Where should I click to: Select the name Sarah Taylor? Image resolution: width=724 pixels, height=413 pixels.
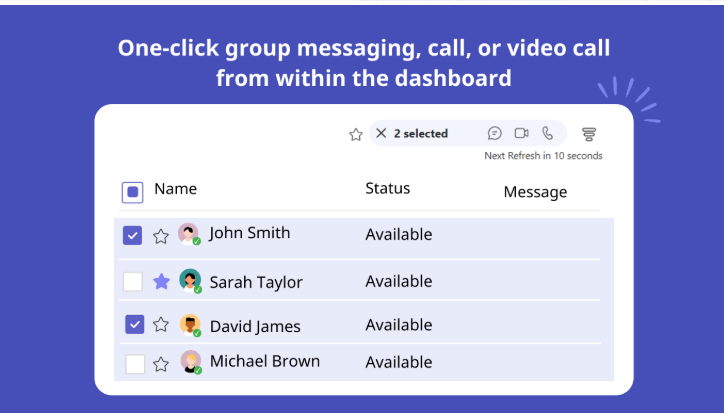(x=256, y=282)
